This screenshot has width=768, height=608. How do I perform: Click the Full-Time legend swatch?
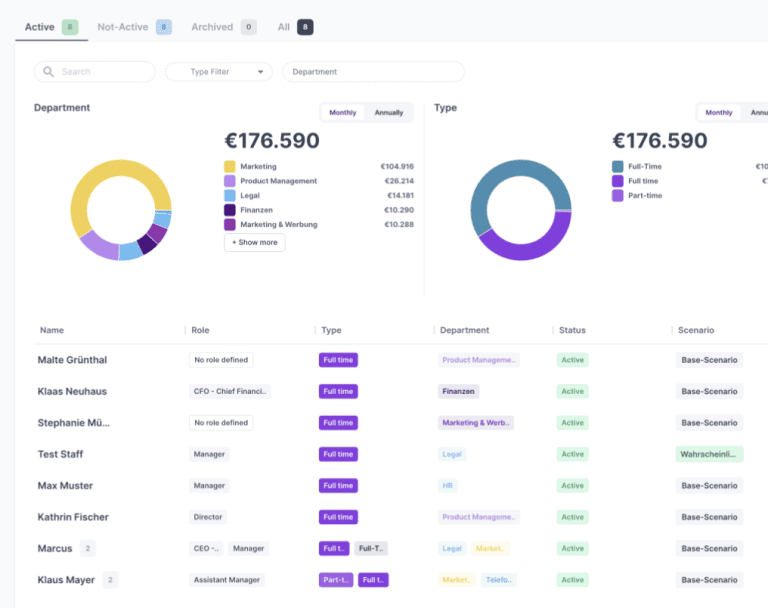pyautogui.click(x=618, y=167)
